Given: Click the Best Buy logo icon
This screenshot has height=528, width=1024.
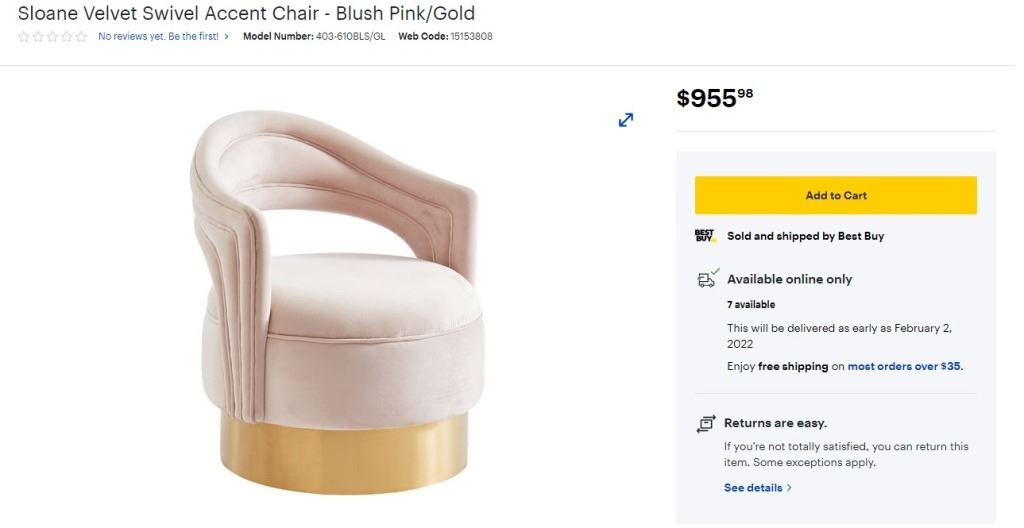Looking at the screenshot, I should (705, 236).
